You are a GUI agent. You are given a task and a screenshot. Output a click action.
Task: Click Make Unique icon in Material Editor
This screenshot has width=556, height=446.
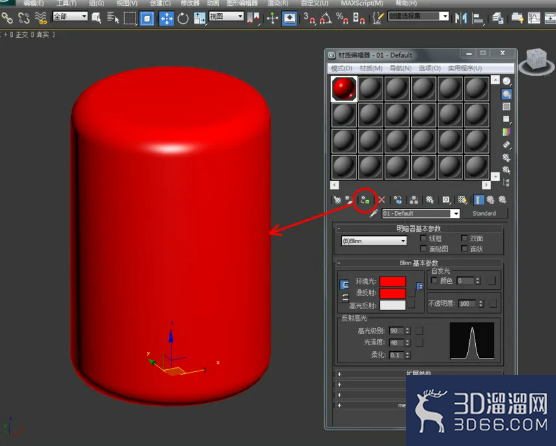[x=414, y=200]
